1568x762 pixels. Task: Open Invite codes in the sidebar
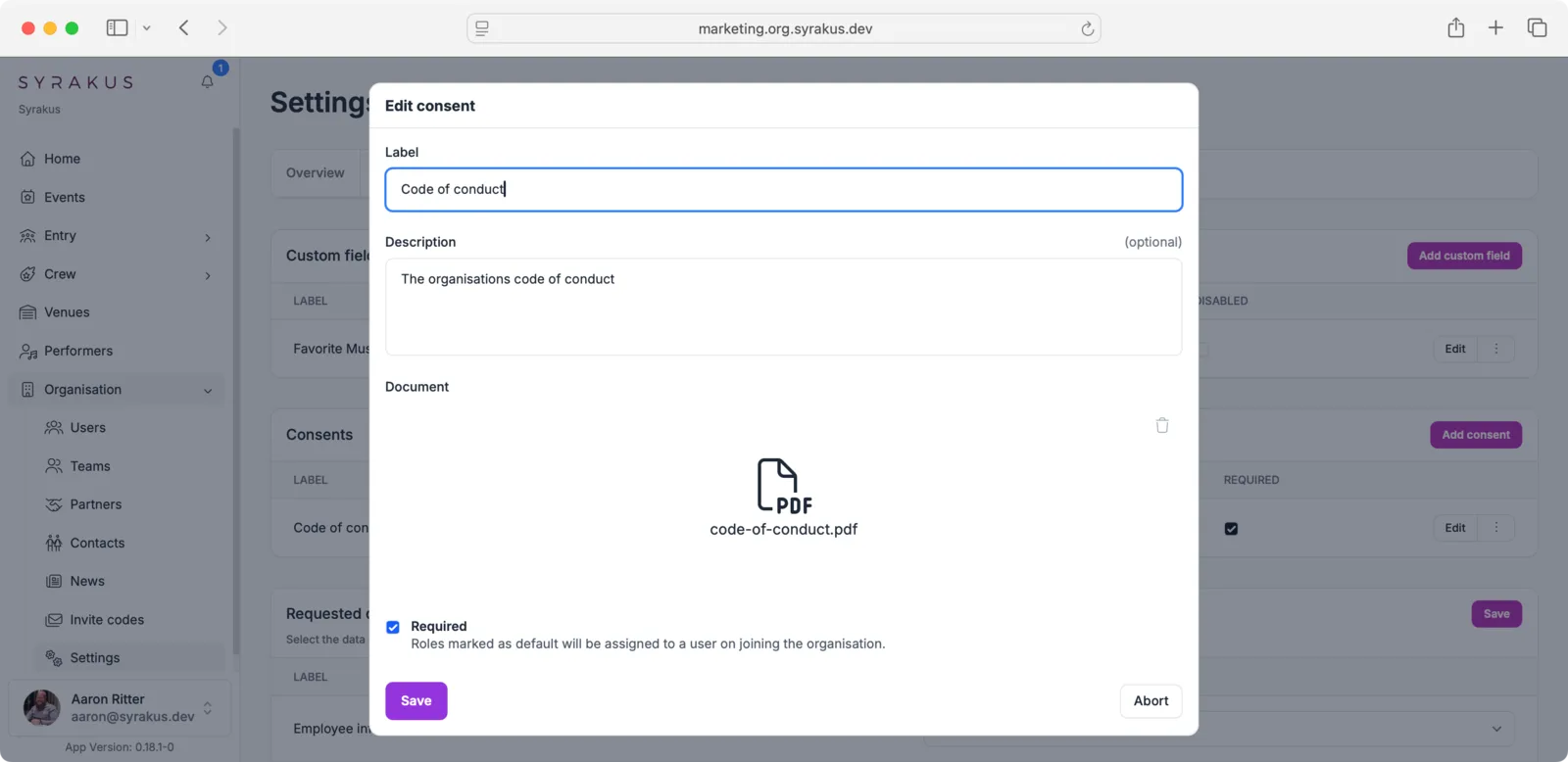click(107, 620)
